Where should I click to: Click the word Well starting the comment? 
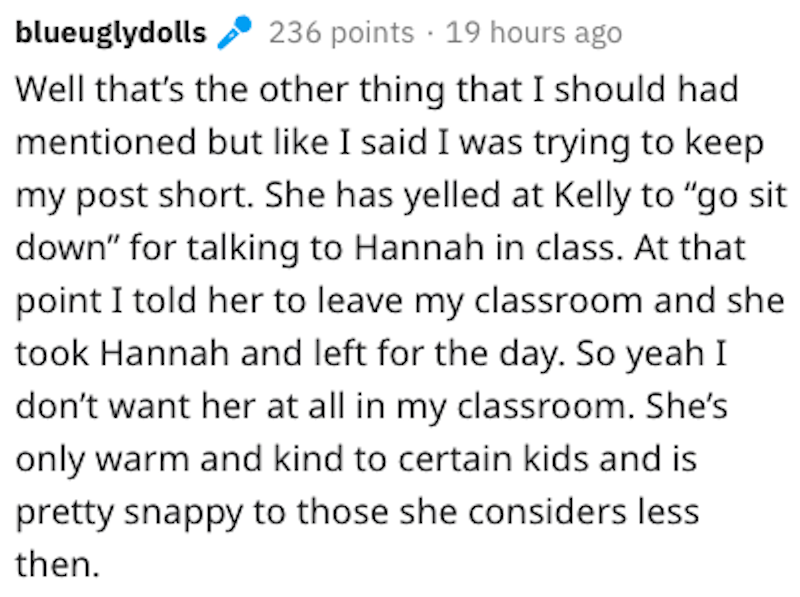(x=49, y=89)
